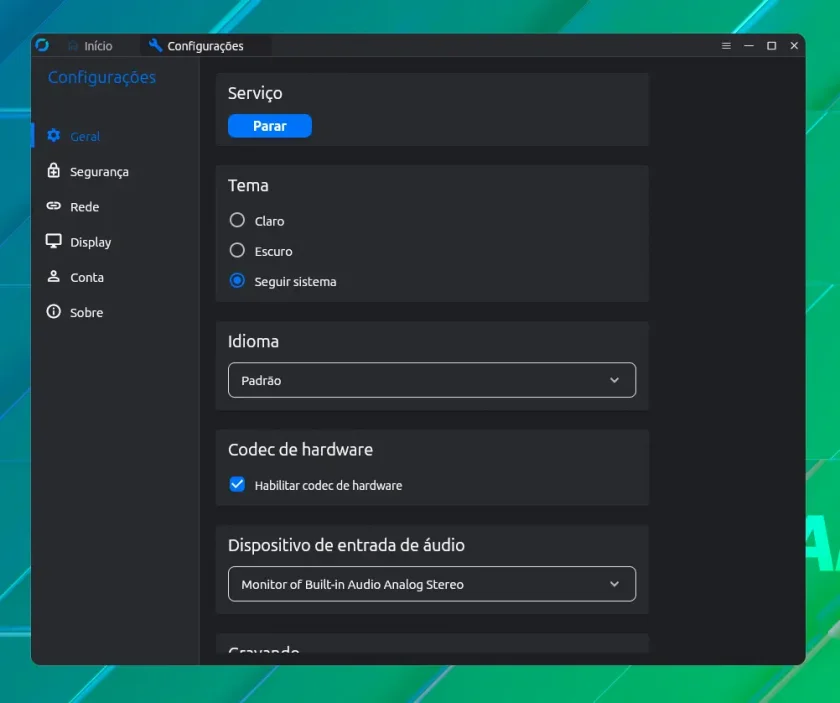
Task: Click the chevron of audio device dropdown
Action: (614, 584)
